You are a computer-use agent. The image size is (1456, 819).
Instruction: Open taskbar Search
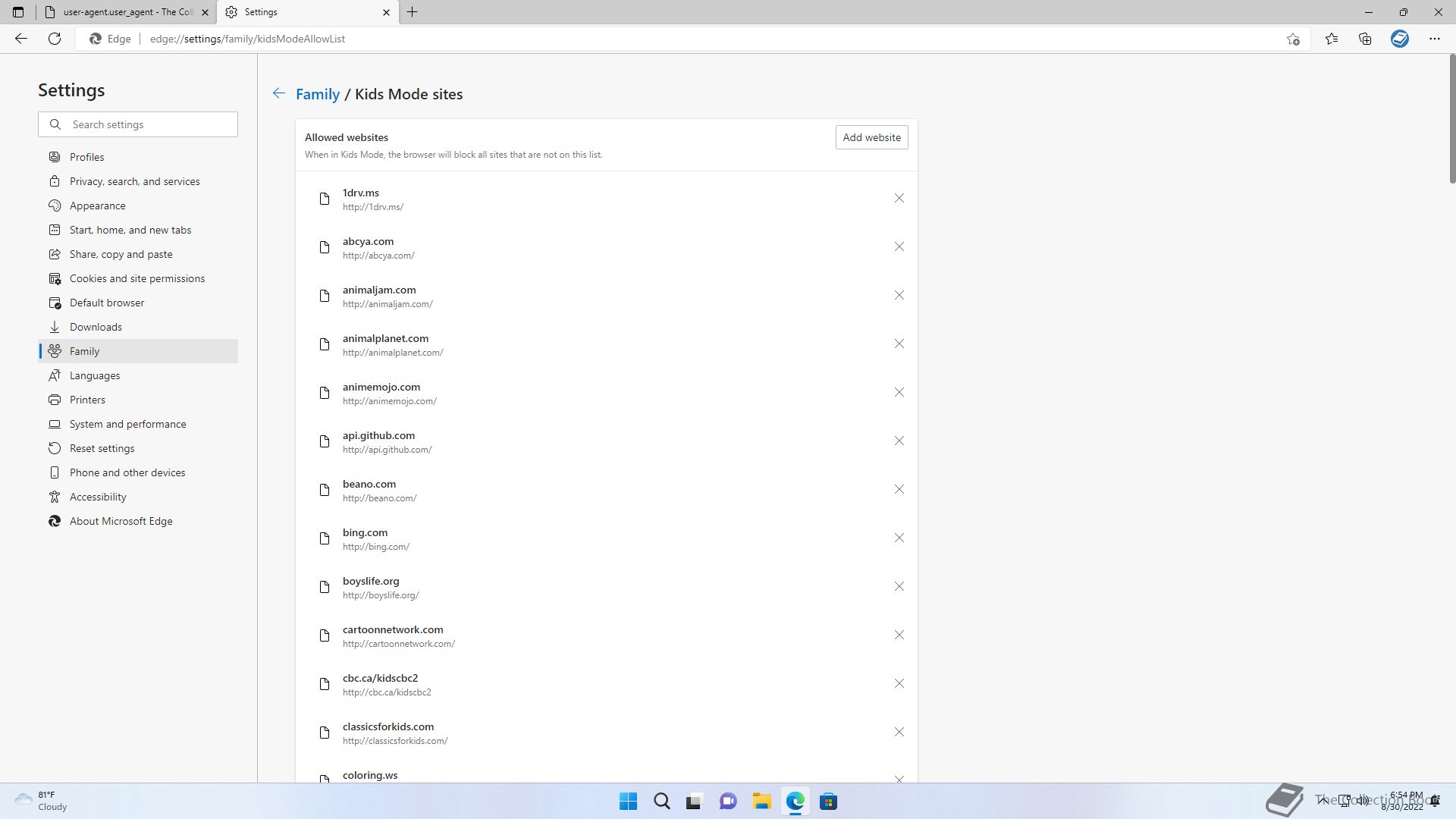pos(661,802)
